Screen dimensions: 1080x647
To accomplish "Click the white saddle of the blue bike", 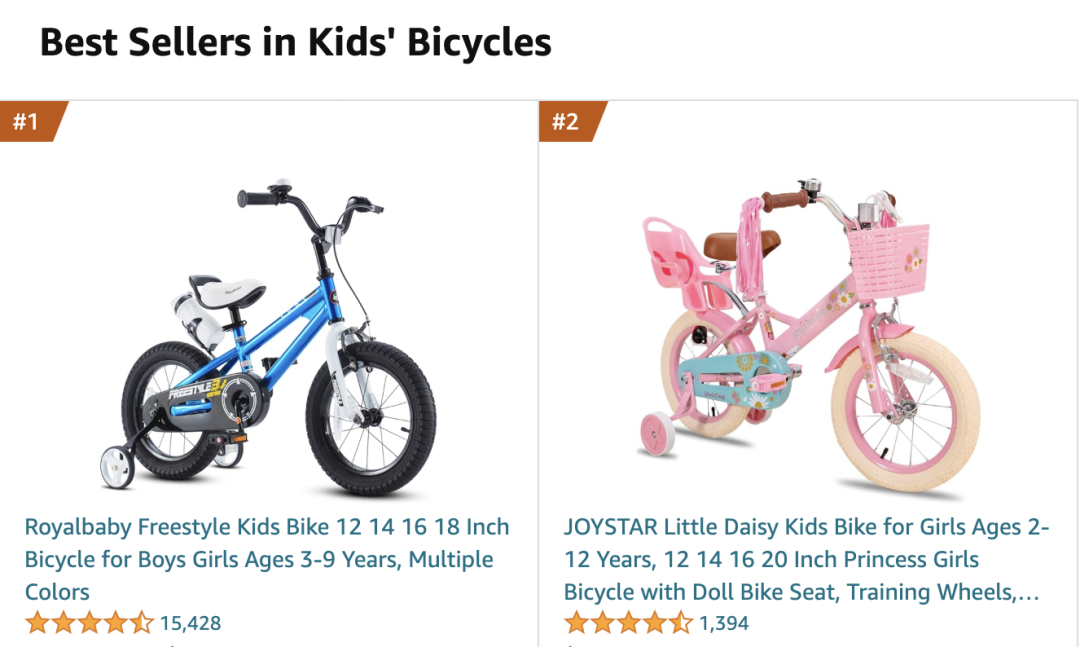I will (x=227, y=291).
